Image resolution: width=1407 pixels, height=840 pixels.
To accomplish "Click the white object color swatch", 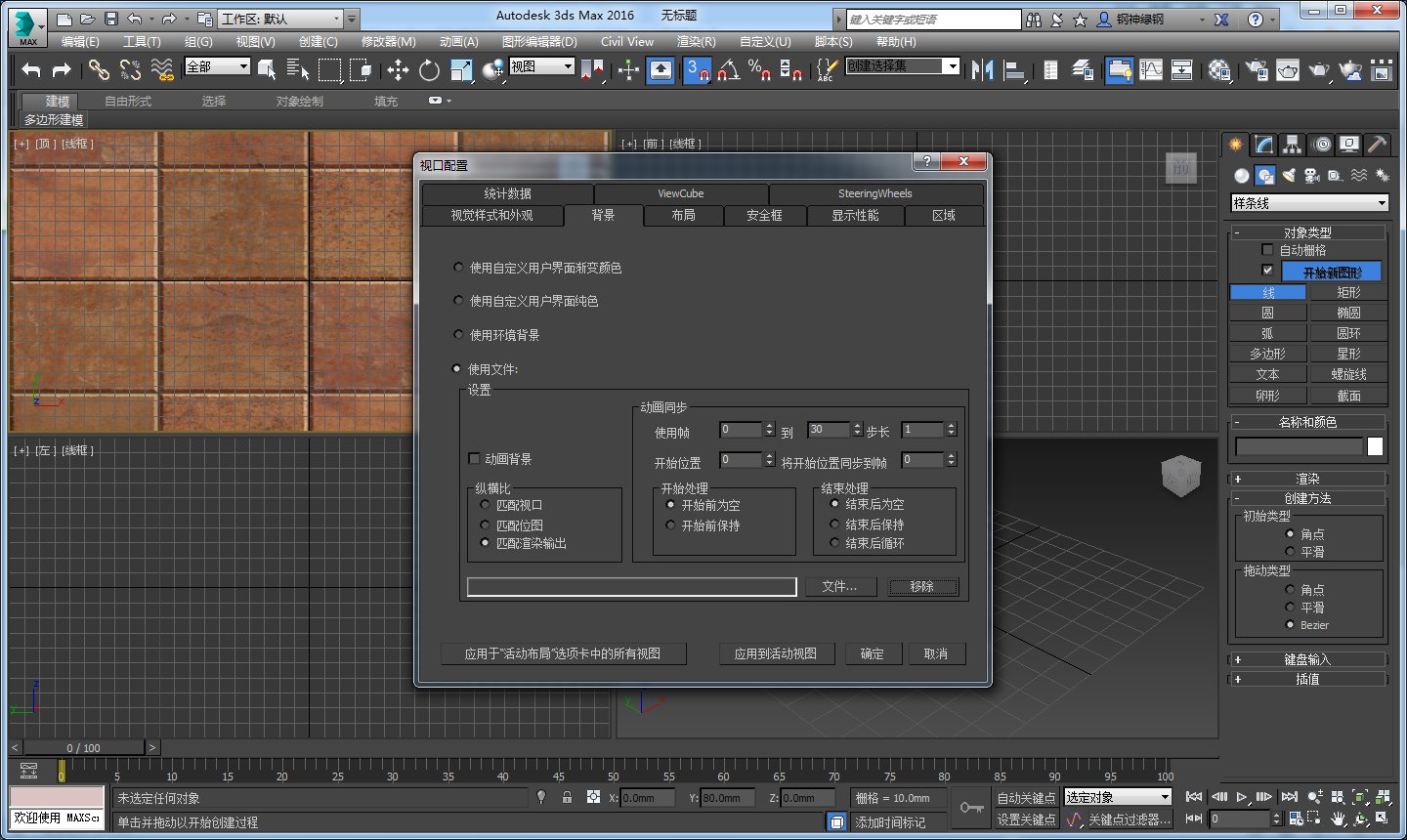I will click(1375, 446).
